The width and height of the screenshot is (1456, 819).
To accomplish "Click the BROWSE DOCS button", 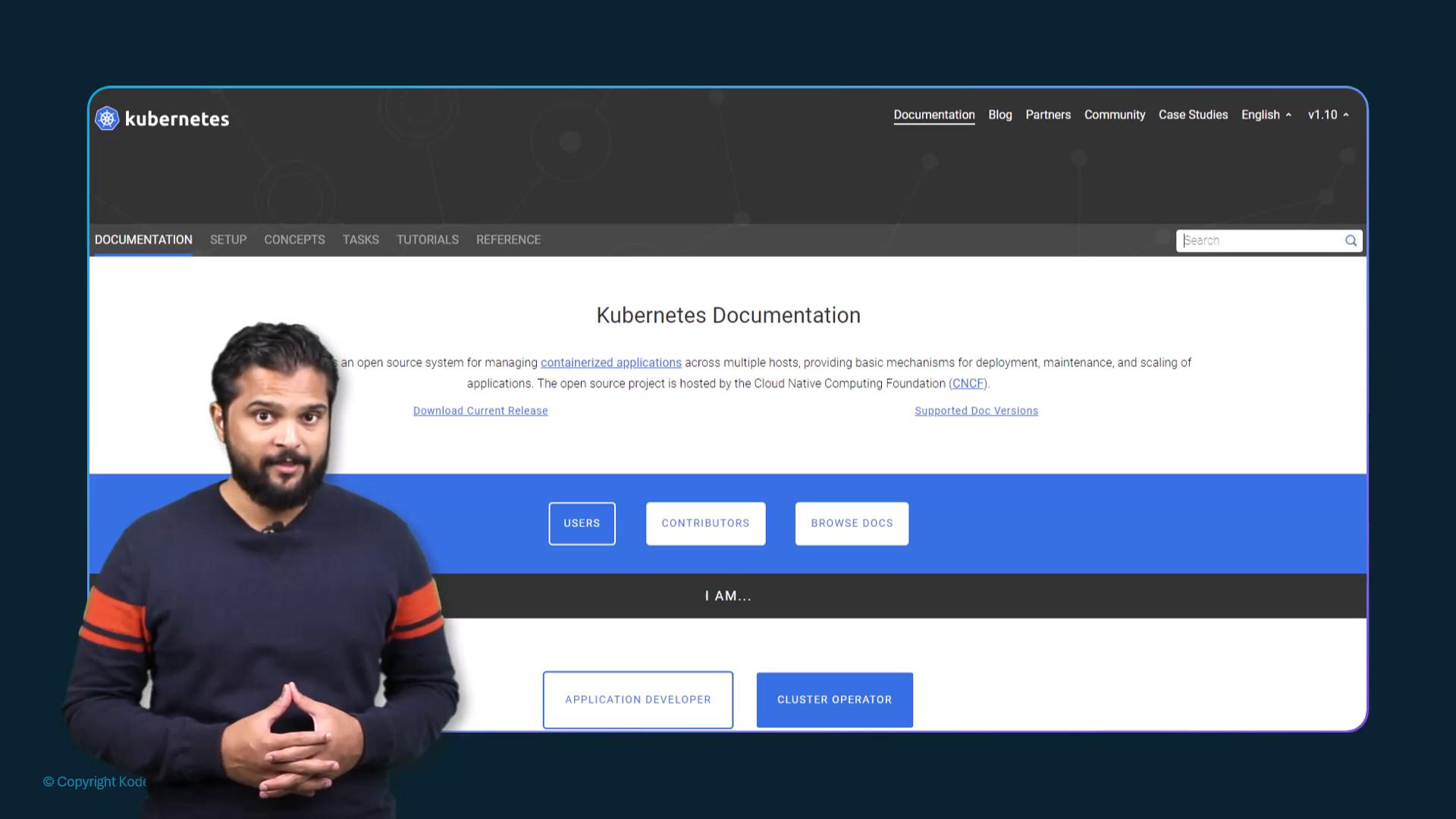I will coord(852,523).
